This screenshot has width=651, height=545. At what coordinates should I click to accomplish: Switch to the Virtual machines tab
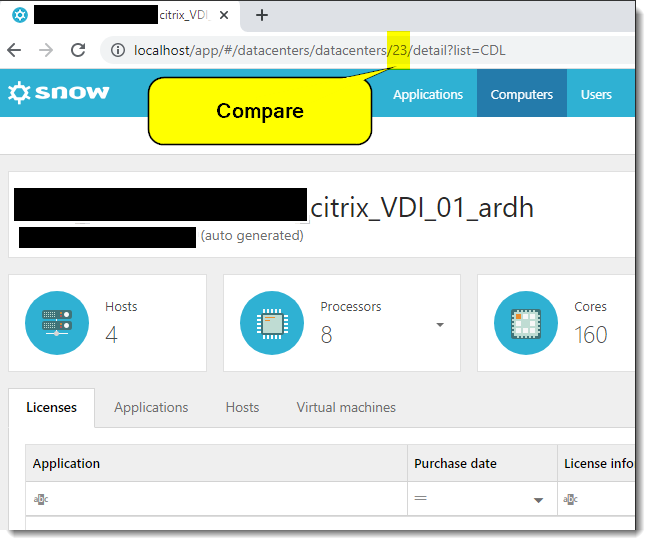coord(346,408)
